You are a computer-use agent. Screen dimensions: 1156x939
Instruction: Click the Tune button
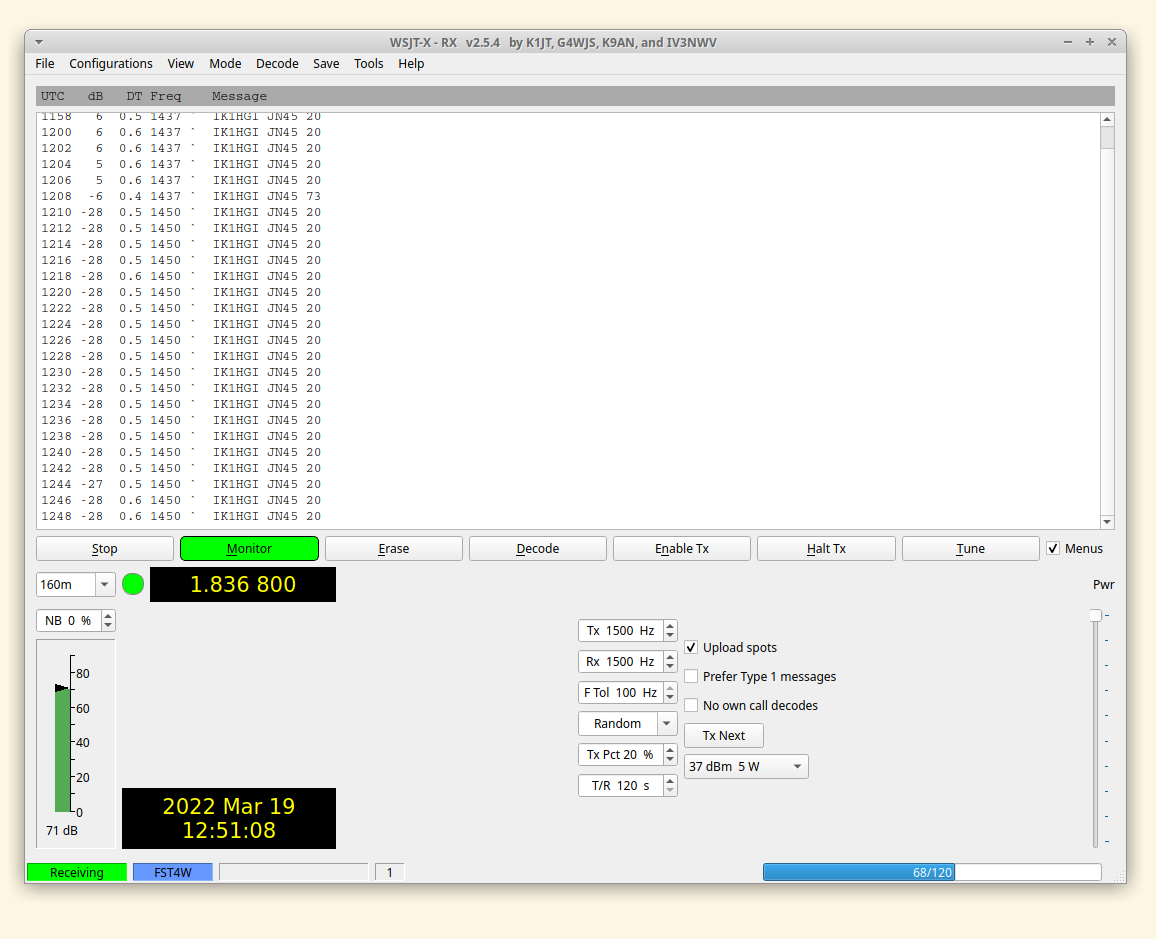970,548
